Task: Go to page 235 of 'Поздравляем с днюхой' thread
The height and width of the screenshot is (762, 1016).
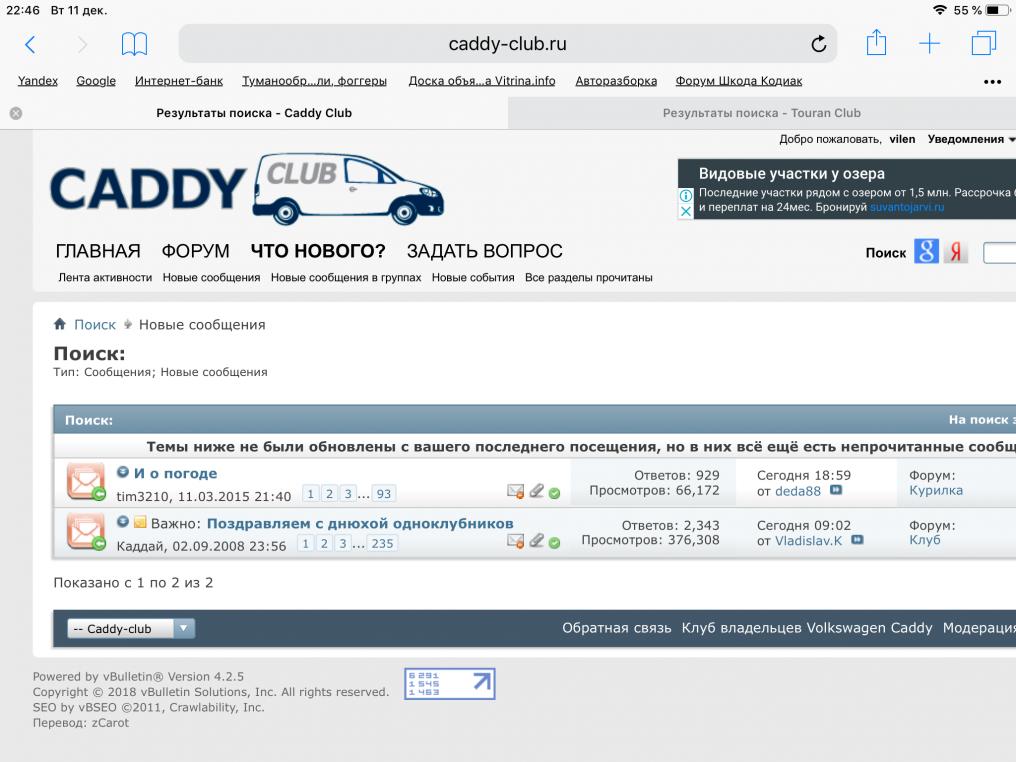Action: click(x=382, y=544)
